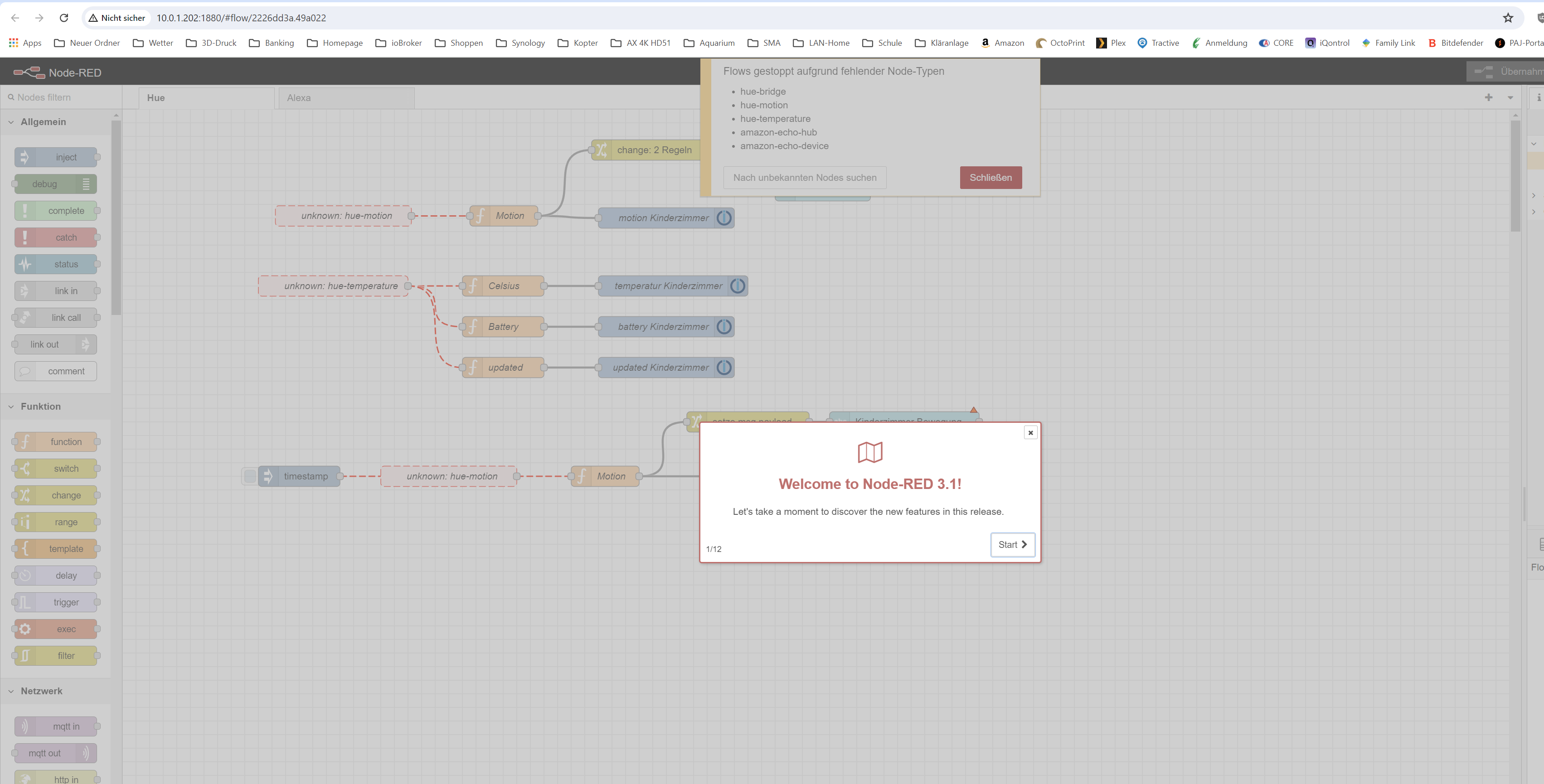Select the link out node
The image size is (1544, 784).
coord(56,345)
